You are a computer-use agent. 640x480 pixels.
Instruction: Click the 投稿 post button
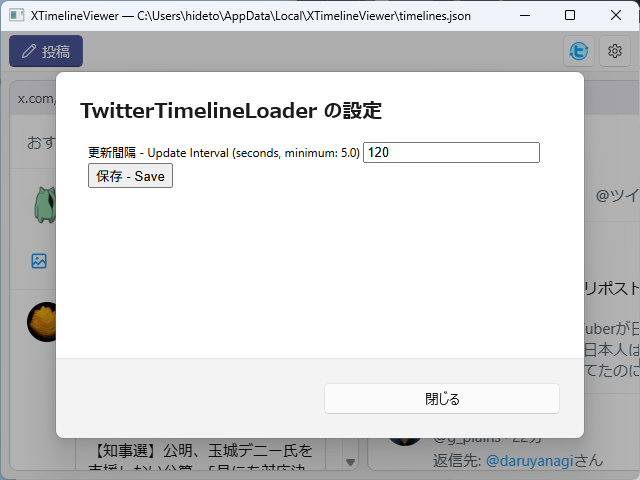(x=46, y=51)
